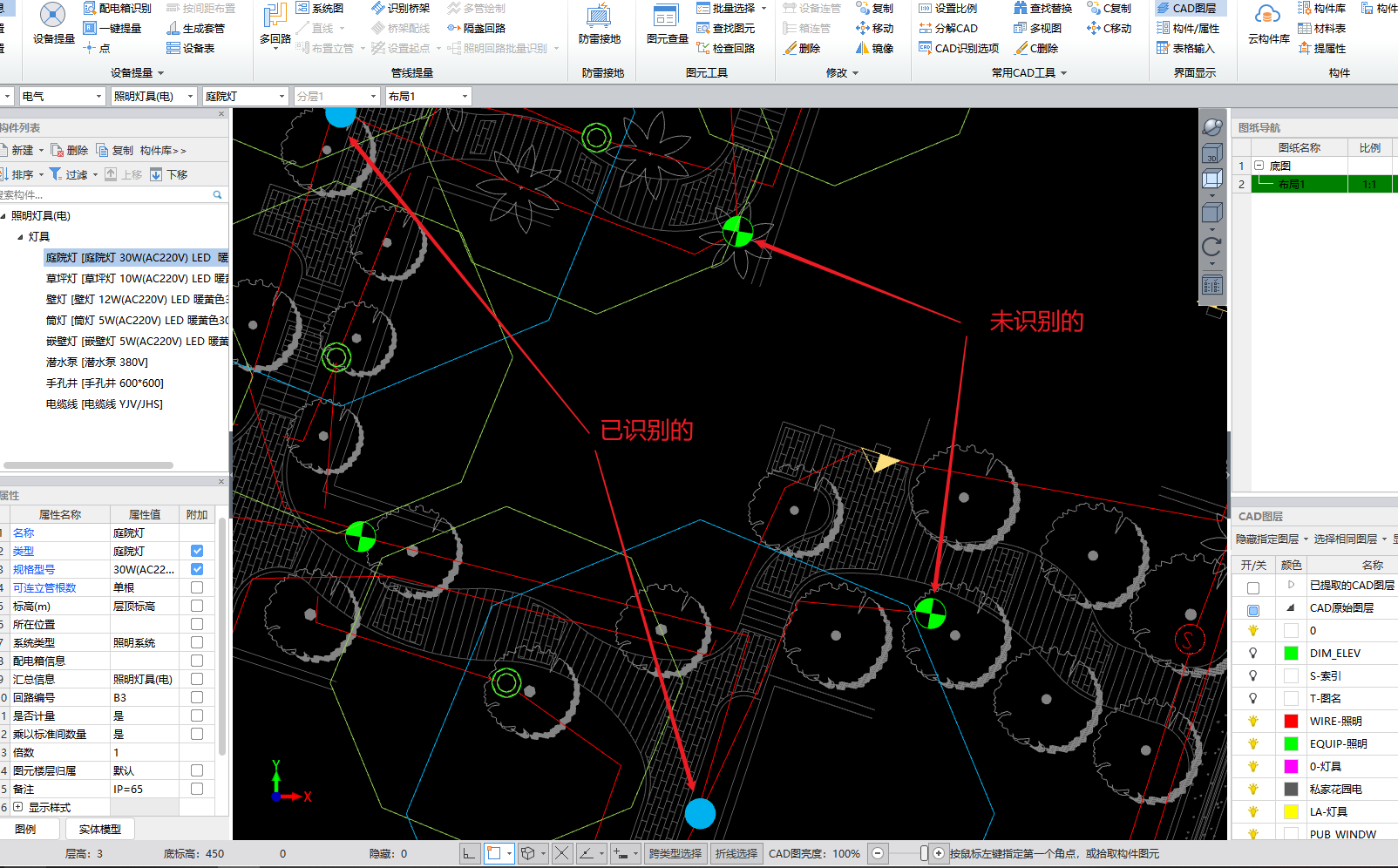Switch to the 实体模型 tab
1398x868 pixels.
[x=100, y=829]
